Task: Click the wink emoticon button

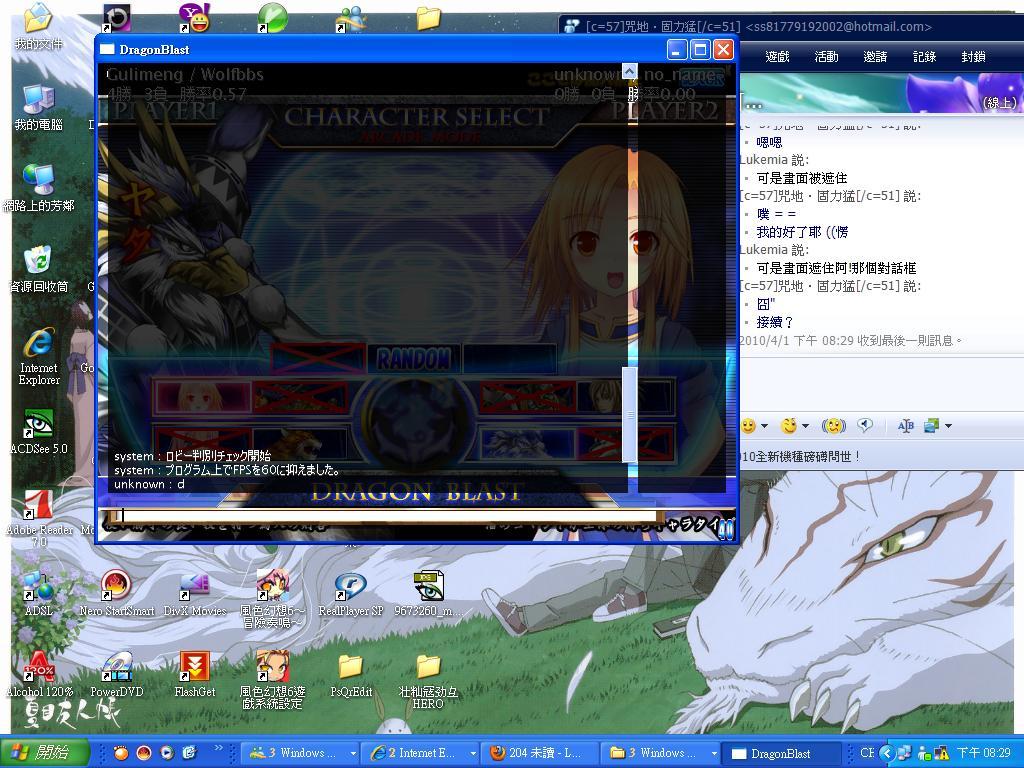Action: tap(789, 426)
